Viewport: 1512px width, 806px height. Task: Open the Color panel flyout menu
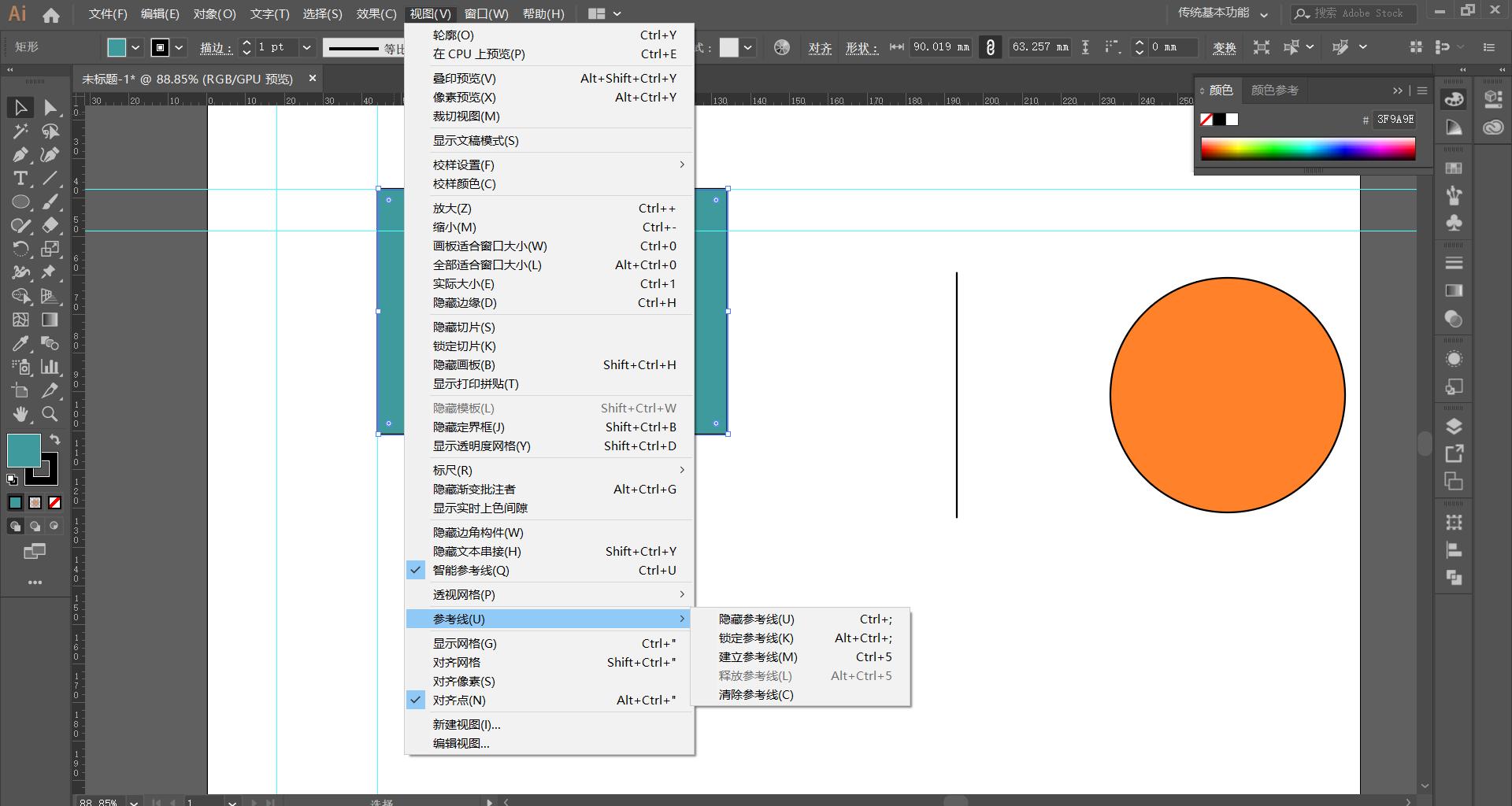pos(1422,90)
